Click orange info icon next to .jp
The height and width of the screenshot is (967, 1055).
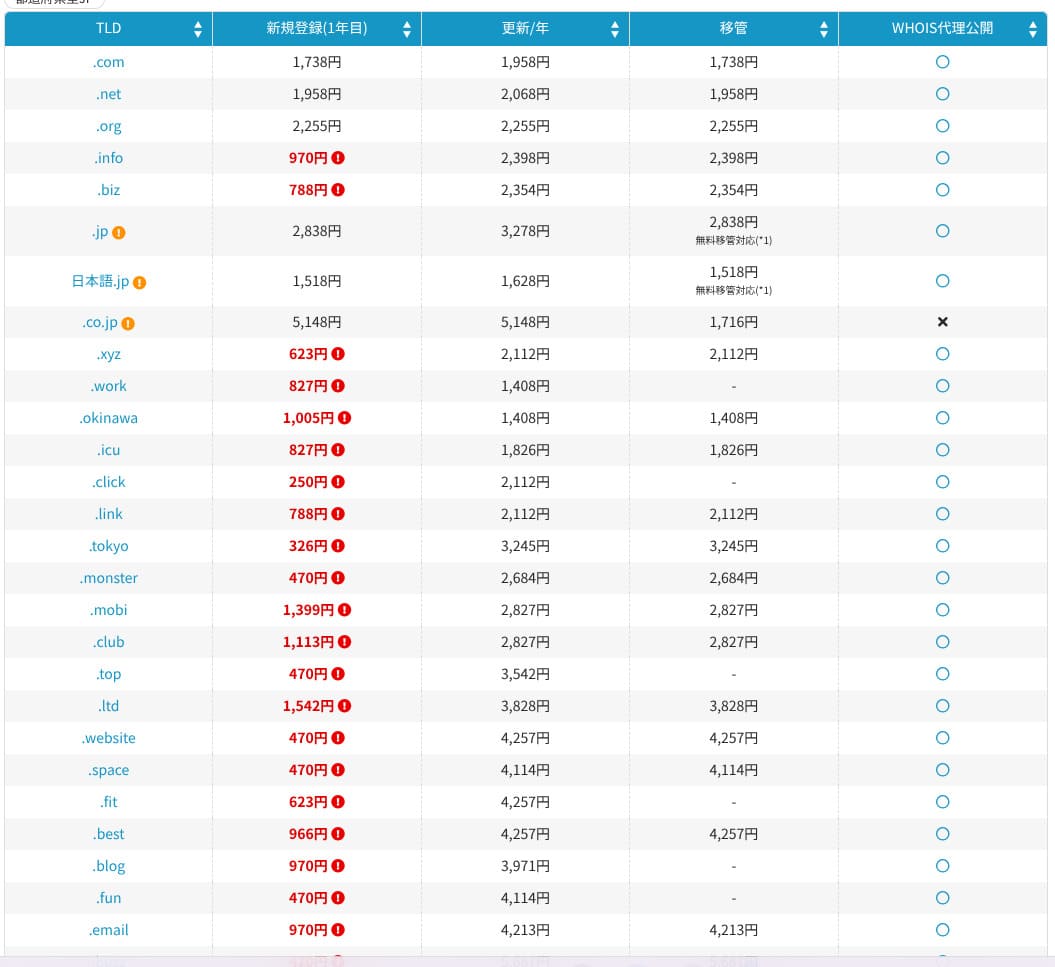coord(119,232)
